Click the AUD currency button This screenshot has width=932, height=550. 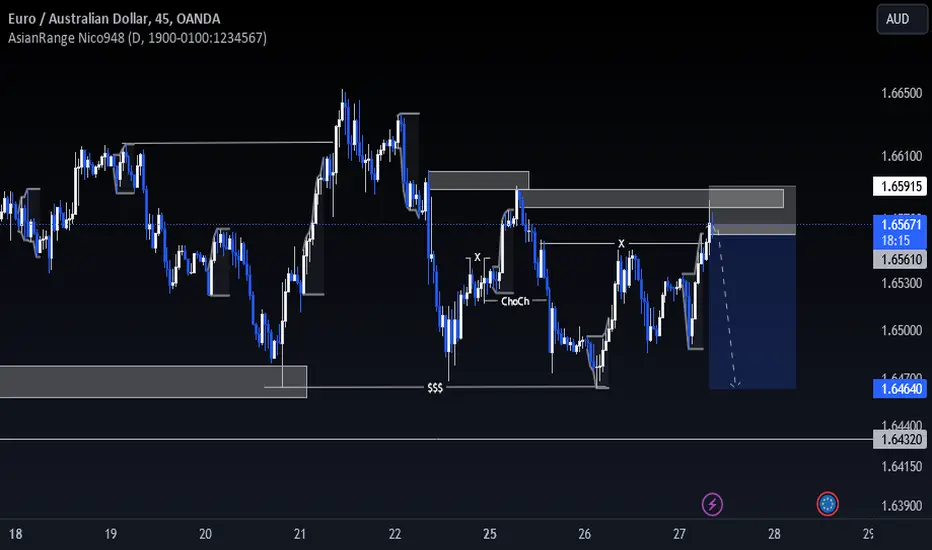click(901, 19)
